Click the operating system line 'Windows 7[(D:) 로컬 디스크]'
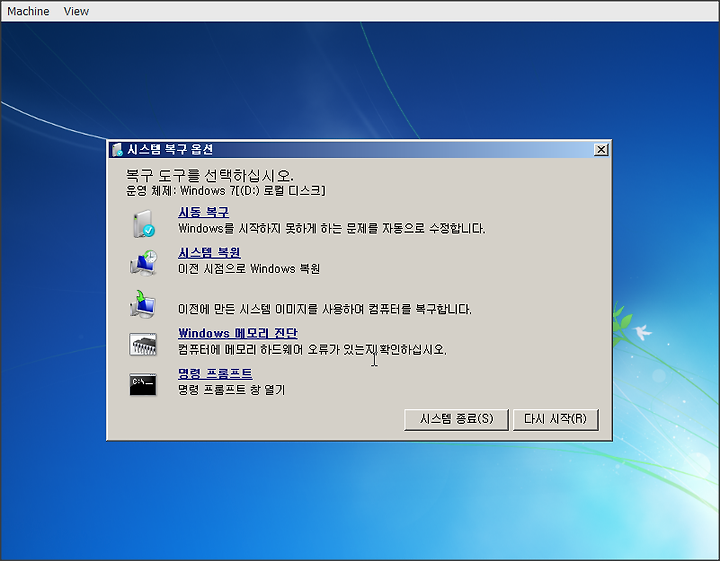The width and height of the screenshot is (720, 561). (x=253, y=191)
